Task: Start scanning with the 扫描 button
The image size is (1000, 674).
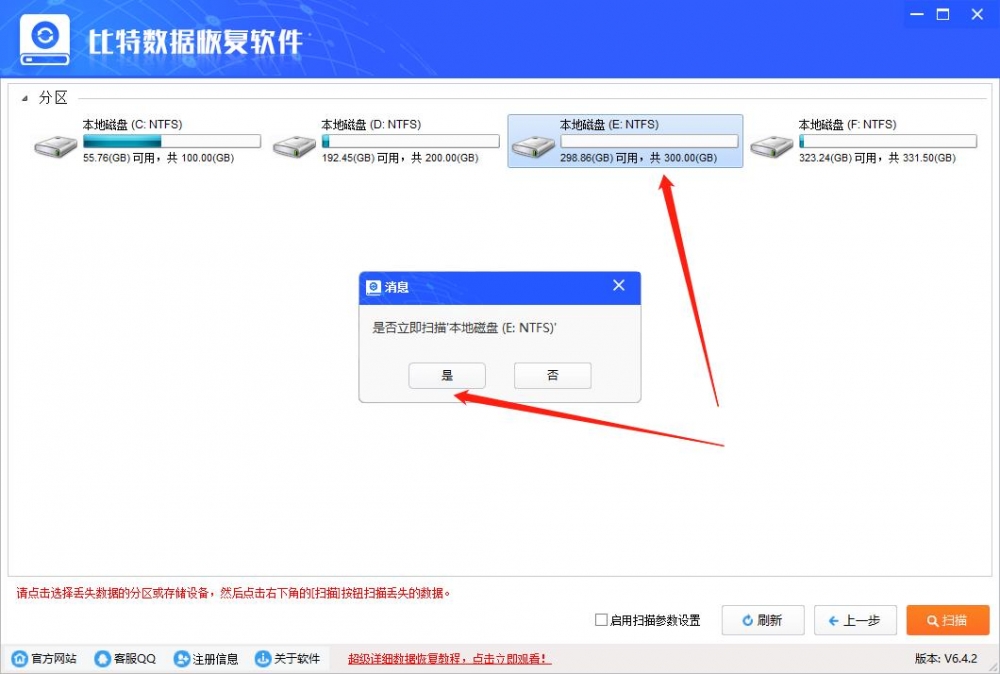Action: click(x=947, y=620)
